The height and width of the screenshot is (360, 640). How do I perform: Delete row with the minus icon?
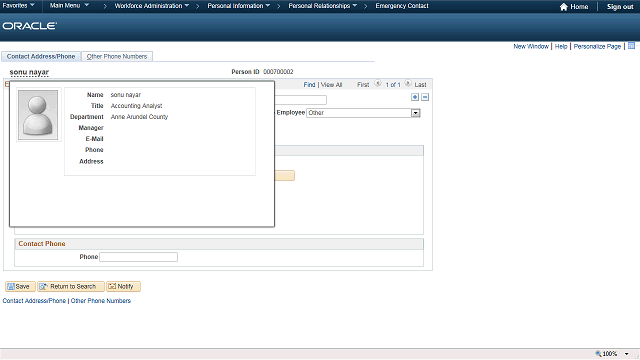pyautogui.click(x=425, y=97)
